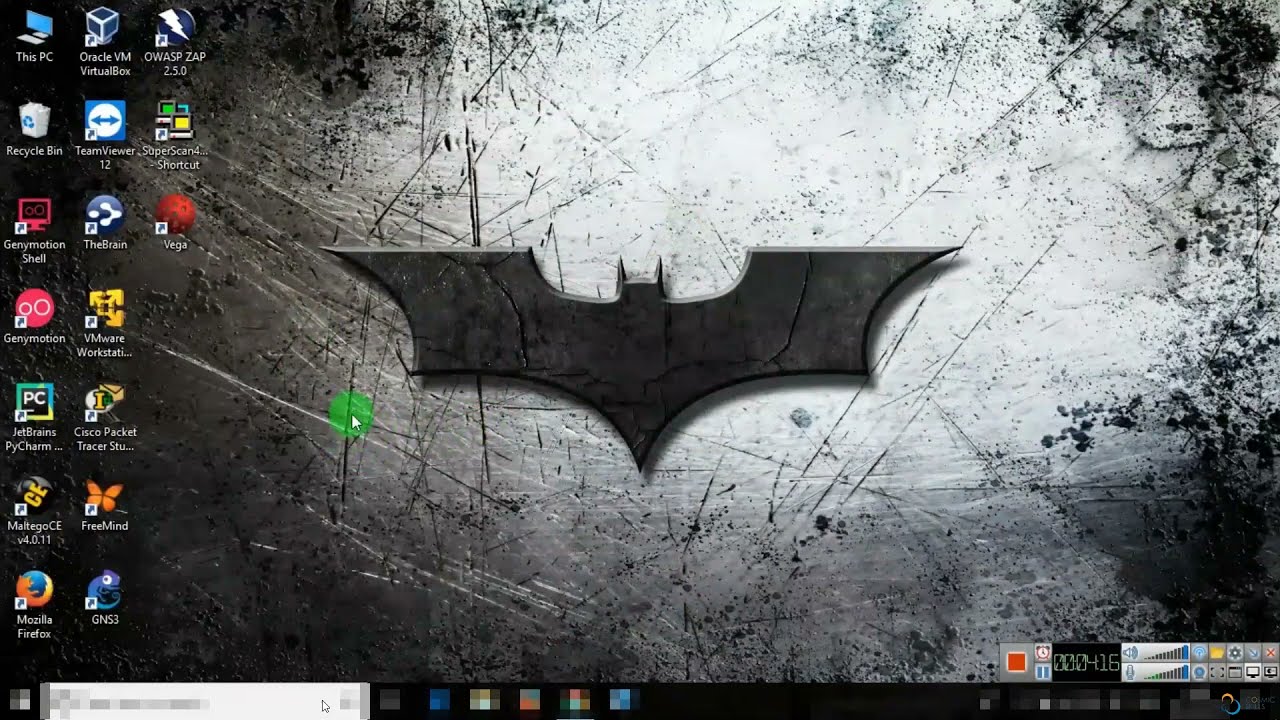Screen dimensions: 1280x720
Task: Pause the screen recording
Action: coord(1043,672)
